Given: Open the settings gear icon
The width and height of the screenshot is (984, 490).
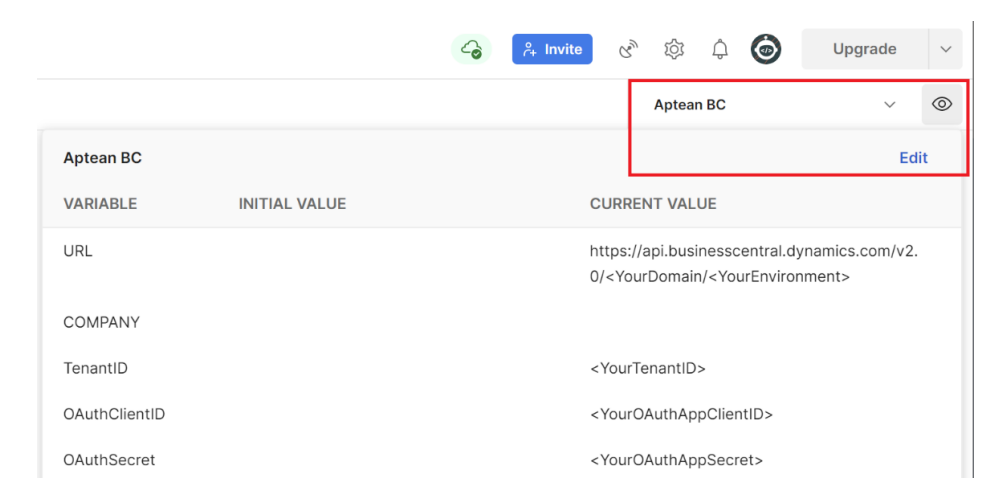Looking at the screenshot, I should tap(674, 49).
